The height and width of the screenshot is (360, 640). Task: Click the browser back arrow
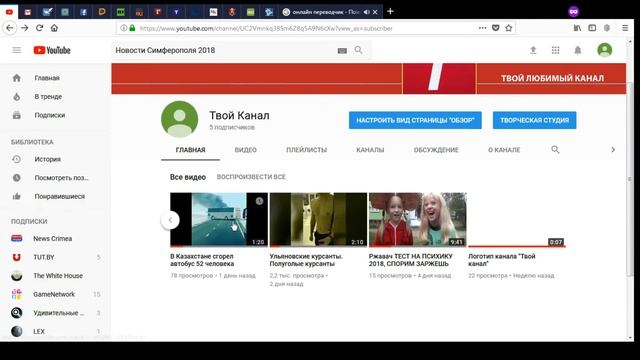10,28
